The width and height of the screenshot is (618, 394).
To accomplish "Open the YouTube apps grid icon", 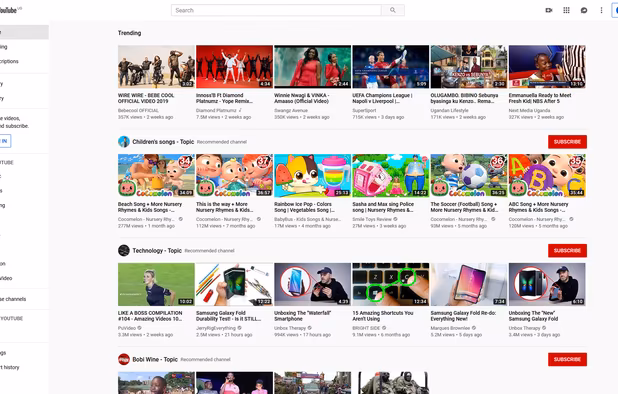I will point(566,10).
